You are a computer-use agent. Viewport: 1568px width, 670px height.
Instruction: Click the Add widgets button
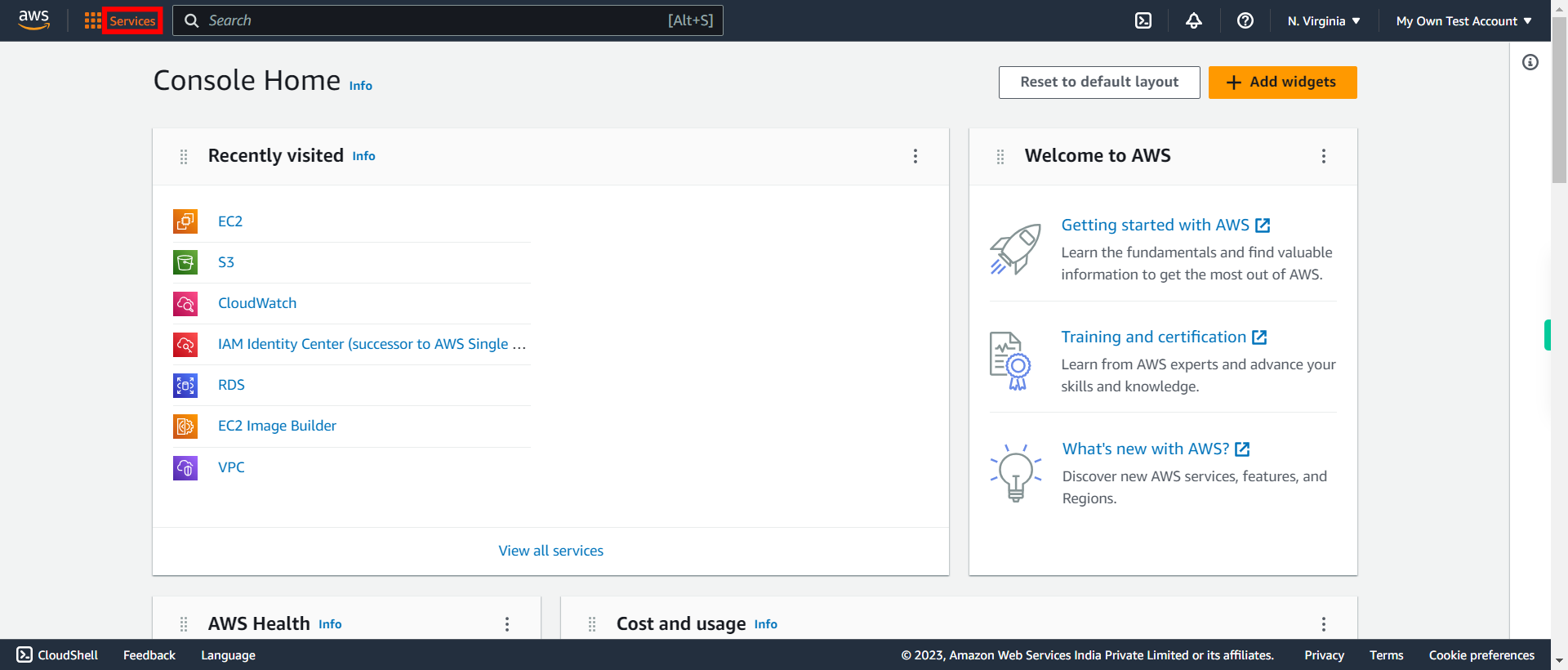1282,83
